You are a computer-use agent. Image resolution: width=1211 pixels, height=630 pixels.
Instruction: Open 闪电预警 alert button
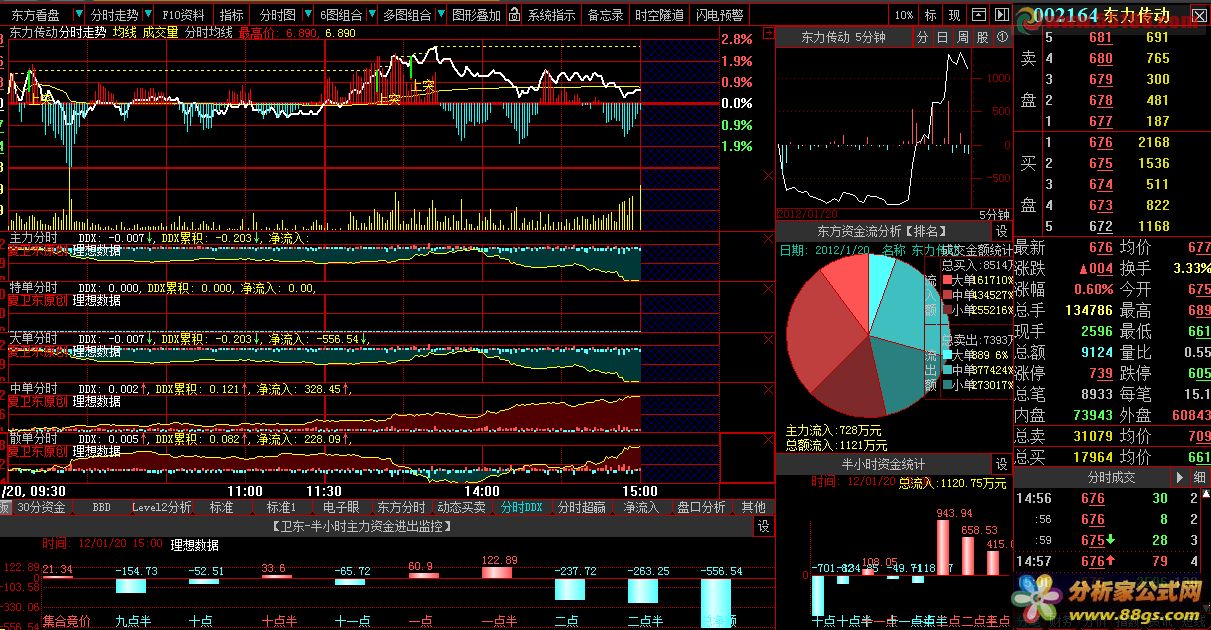click(x=719, y=15)
